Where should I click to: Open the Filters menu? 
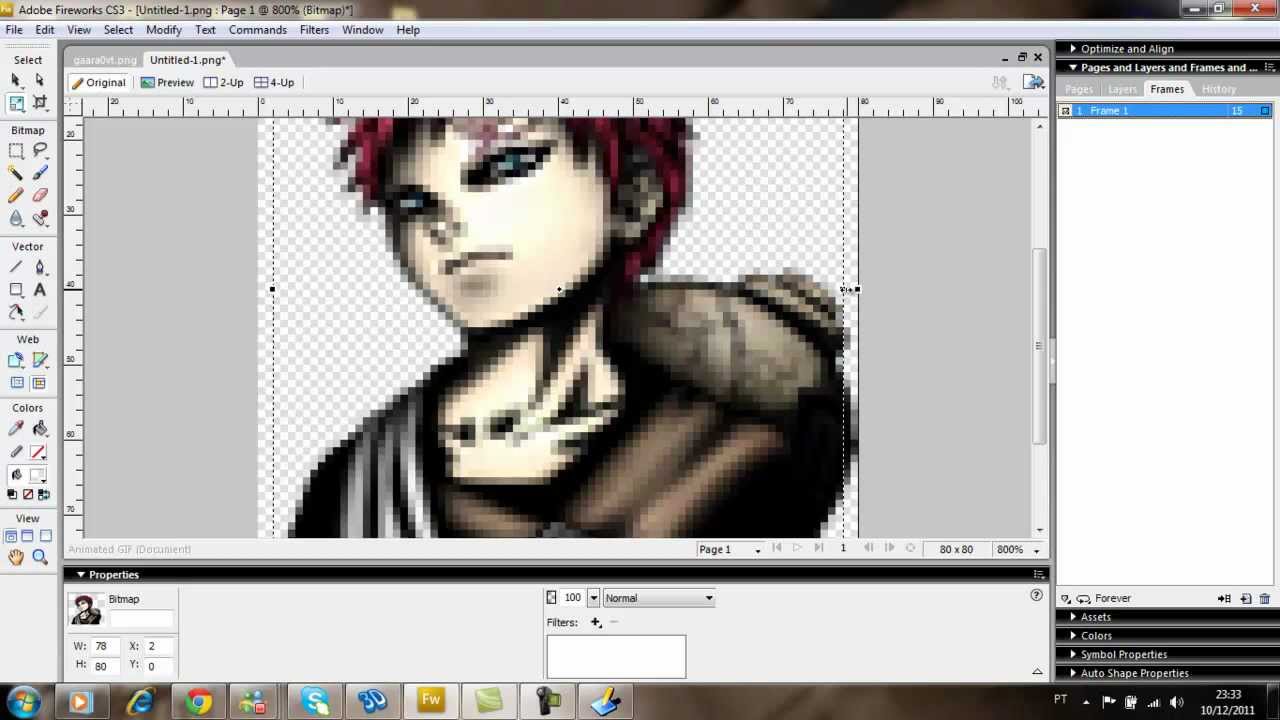click(x=314, y=30)
